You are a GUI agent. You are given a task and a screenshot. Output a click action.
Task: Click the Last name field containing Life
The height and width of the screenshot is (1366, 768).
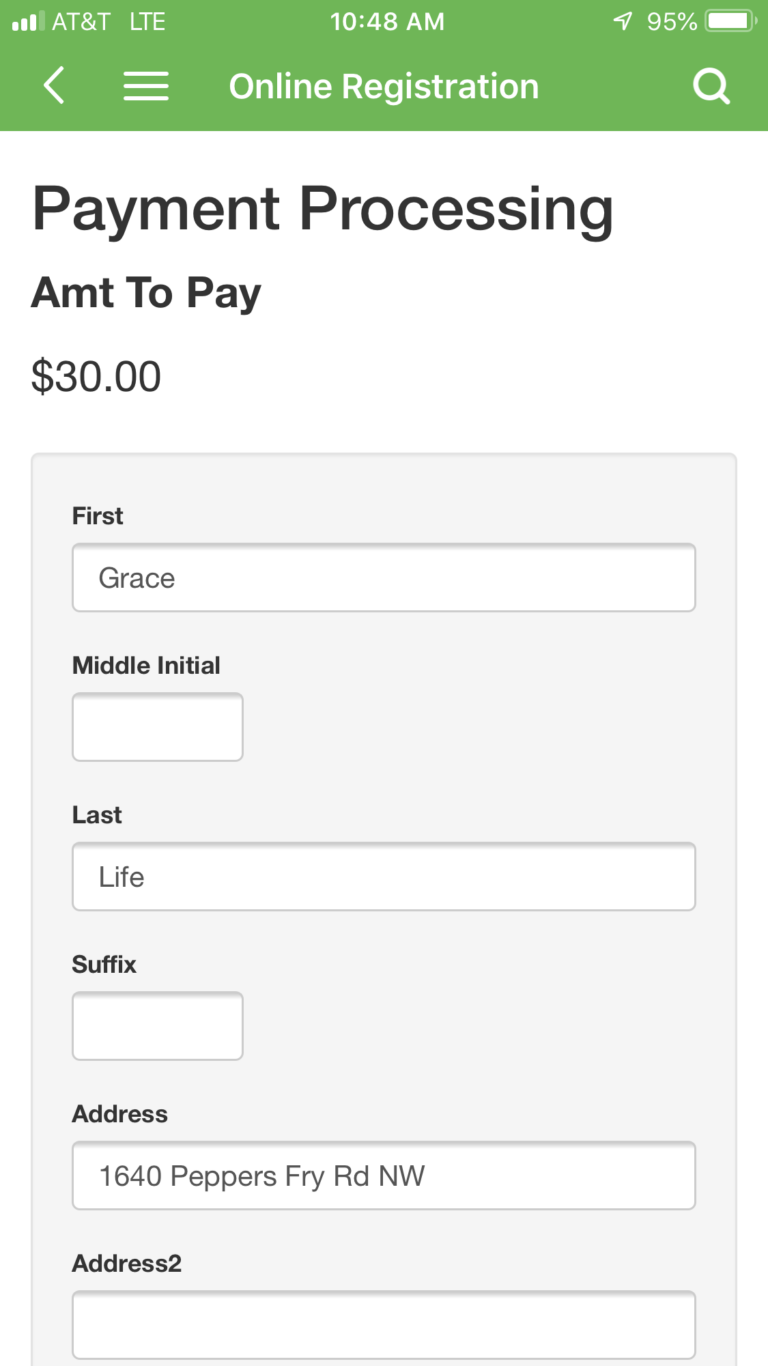pos(383,876)
